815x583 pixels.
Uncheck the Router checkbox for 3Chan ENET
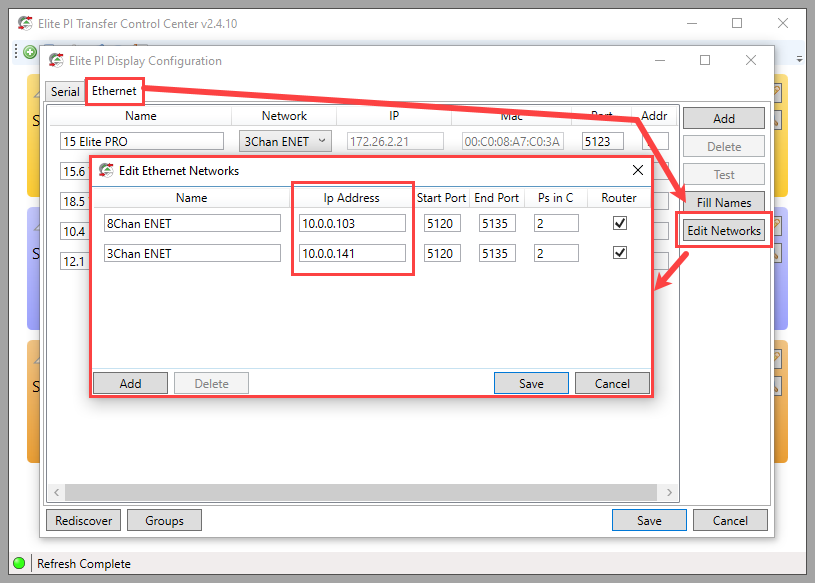click(619, 253)
